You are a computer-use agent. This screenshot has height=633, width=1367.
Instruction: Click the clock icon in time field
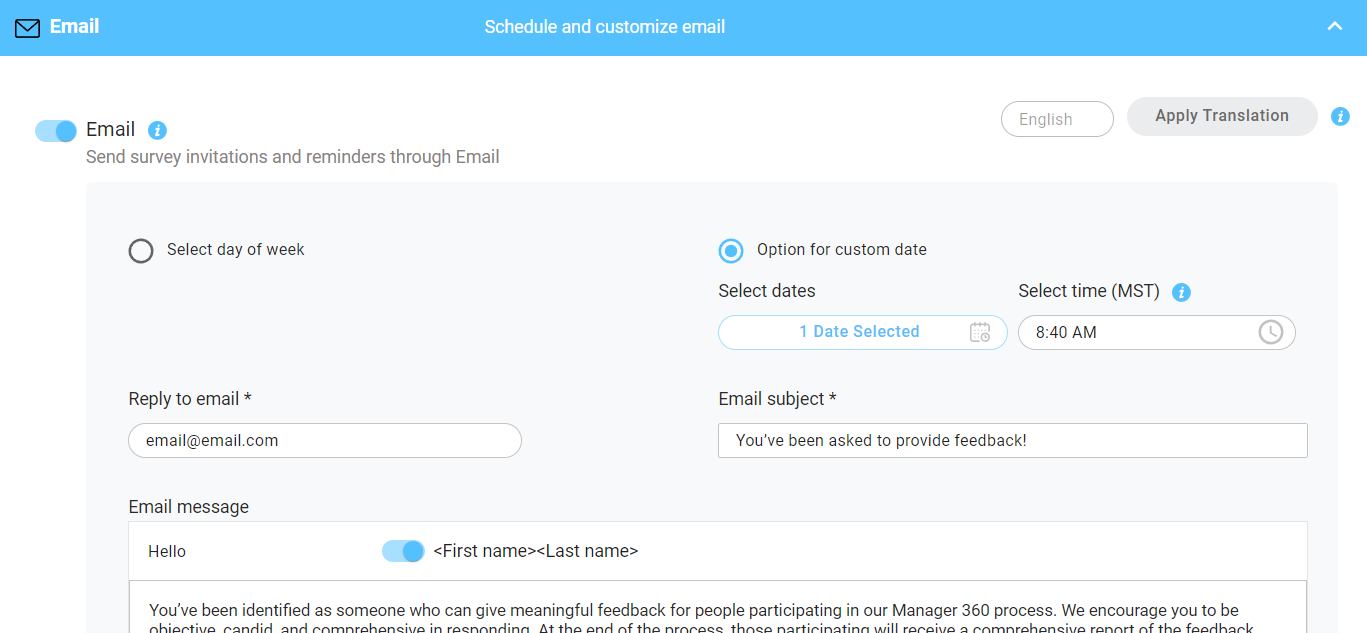click(1270, 332)
